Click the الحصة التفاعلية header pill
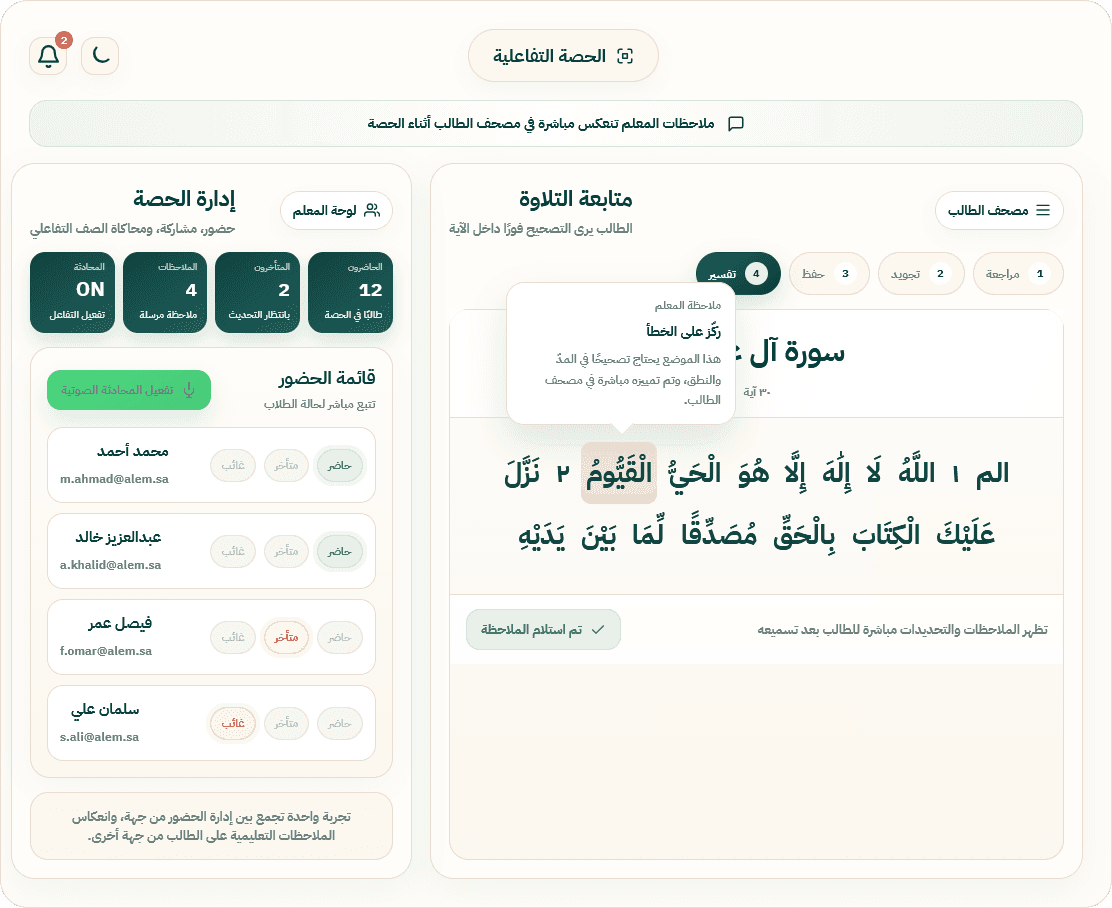Screen dimensions: 1112x908 click(x=563, y=56)
